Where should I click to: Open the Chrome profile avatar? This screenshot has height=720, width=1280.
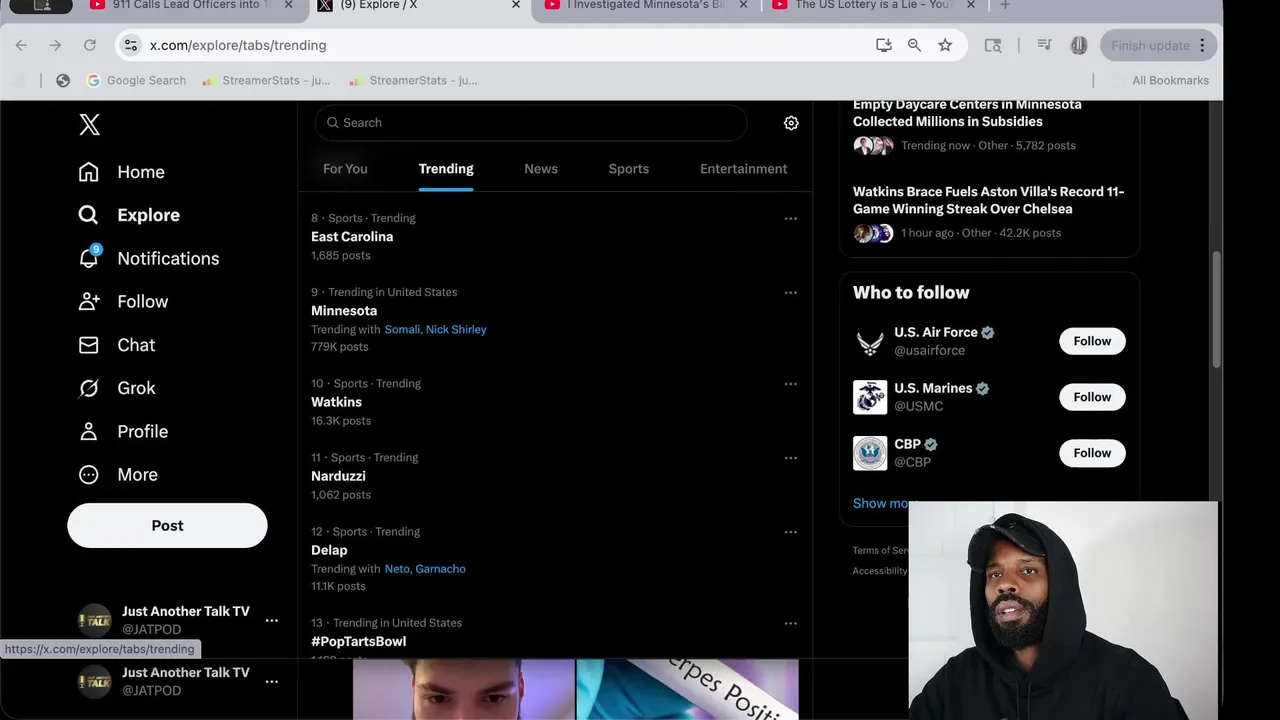coord(1079,45)
